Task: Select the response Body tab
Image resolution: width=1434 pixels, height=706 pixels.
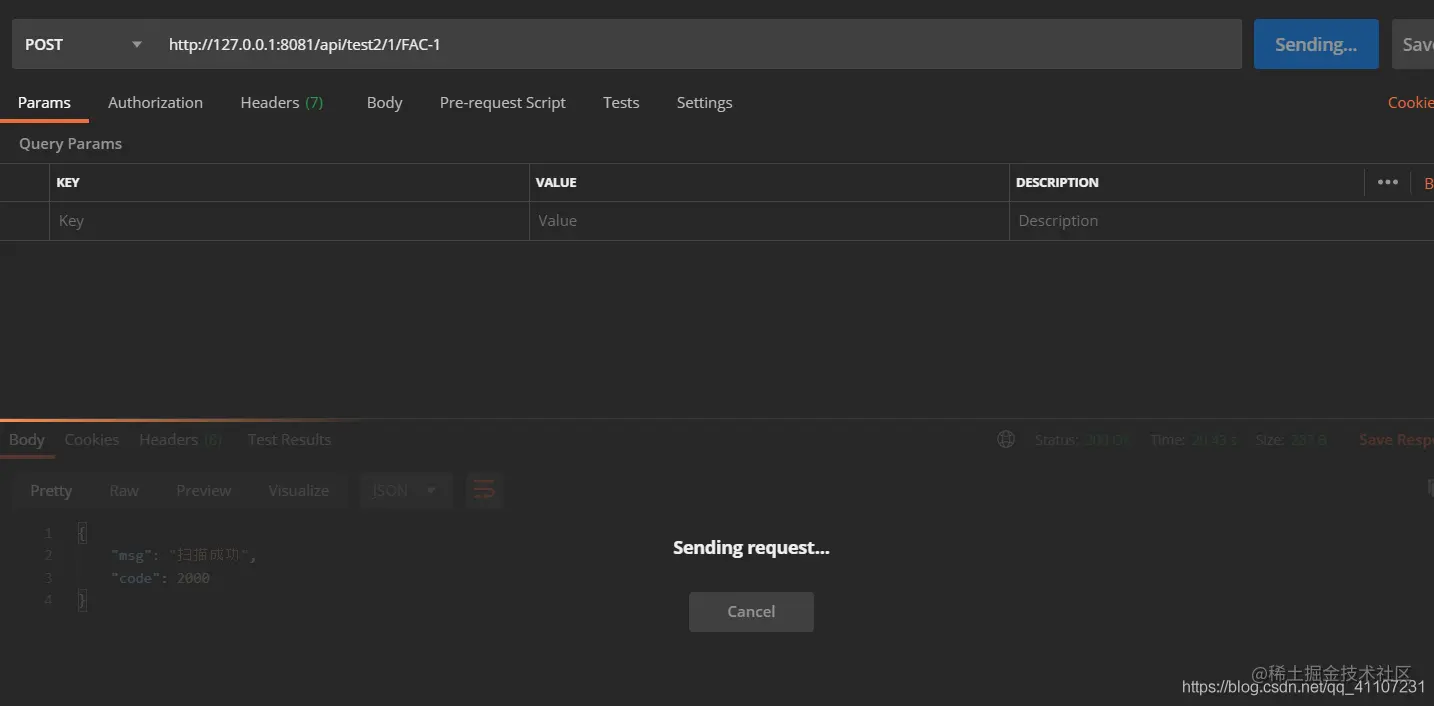Action: [x=26, y=439]
